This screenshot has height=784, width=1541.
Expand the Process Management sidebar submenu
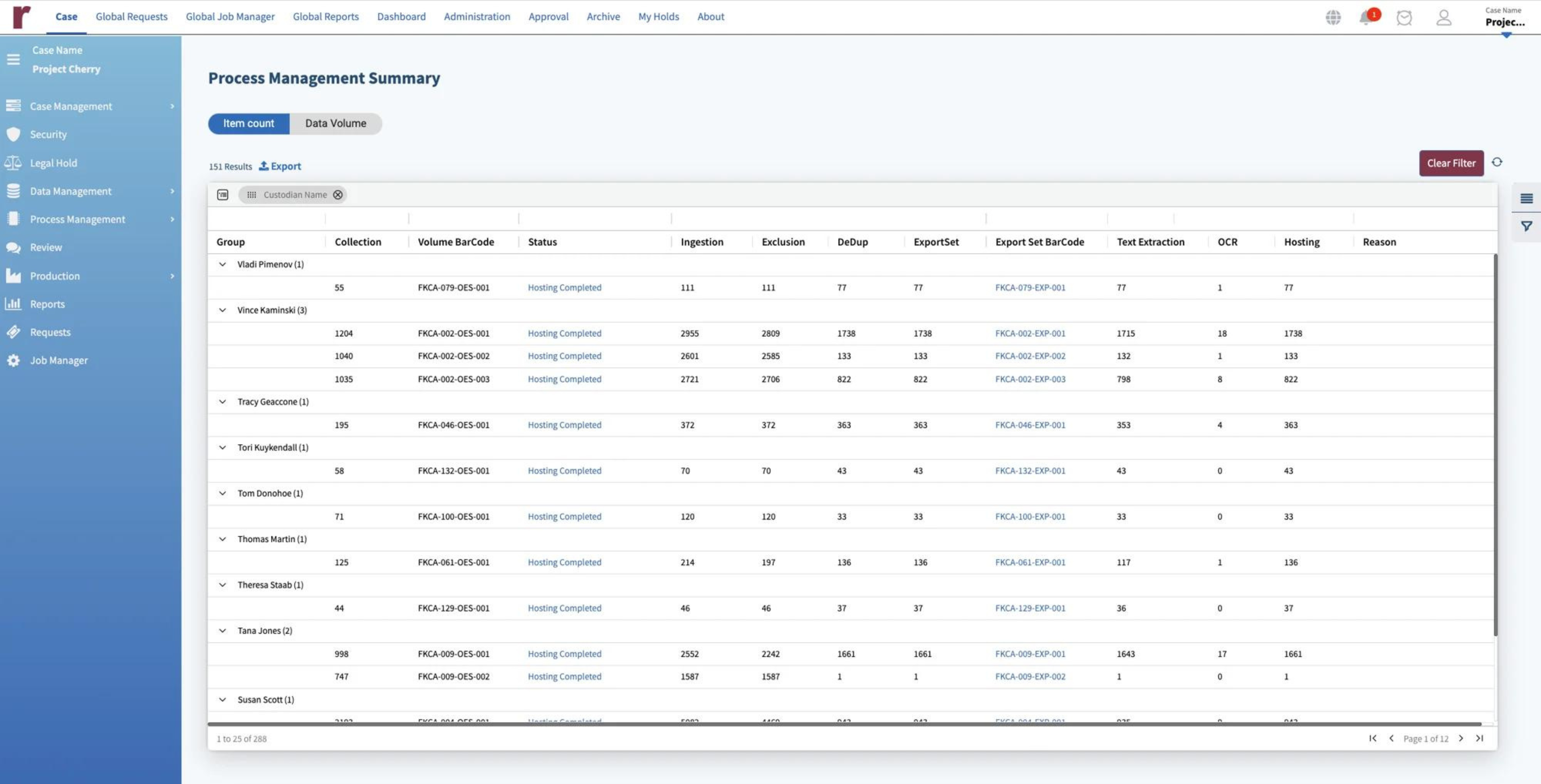[172, 219]
